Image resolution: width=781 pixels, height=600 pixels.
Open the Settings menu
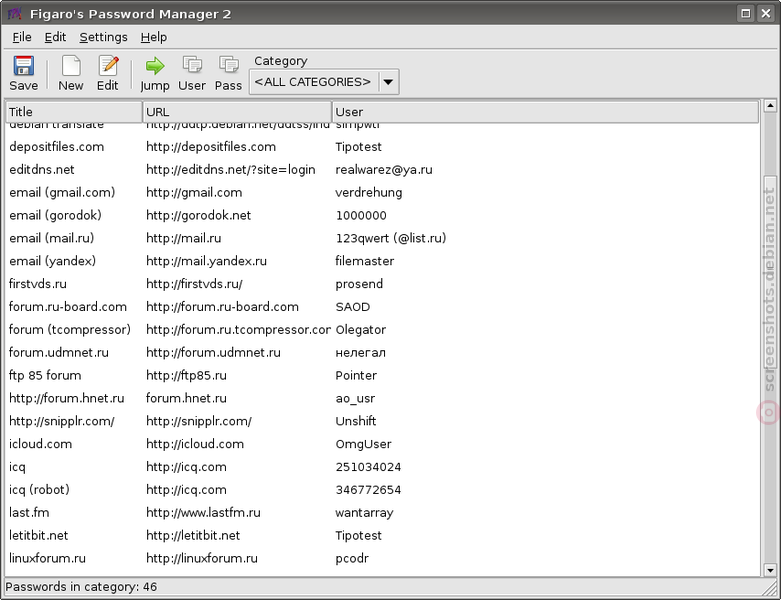click(x=104, y=37)
